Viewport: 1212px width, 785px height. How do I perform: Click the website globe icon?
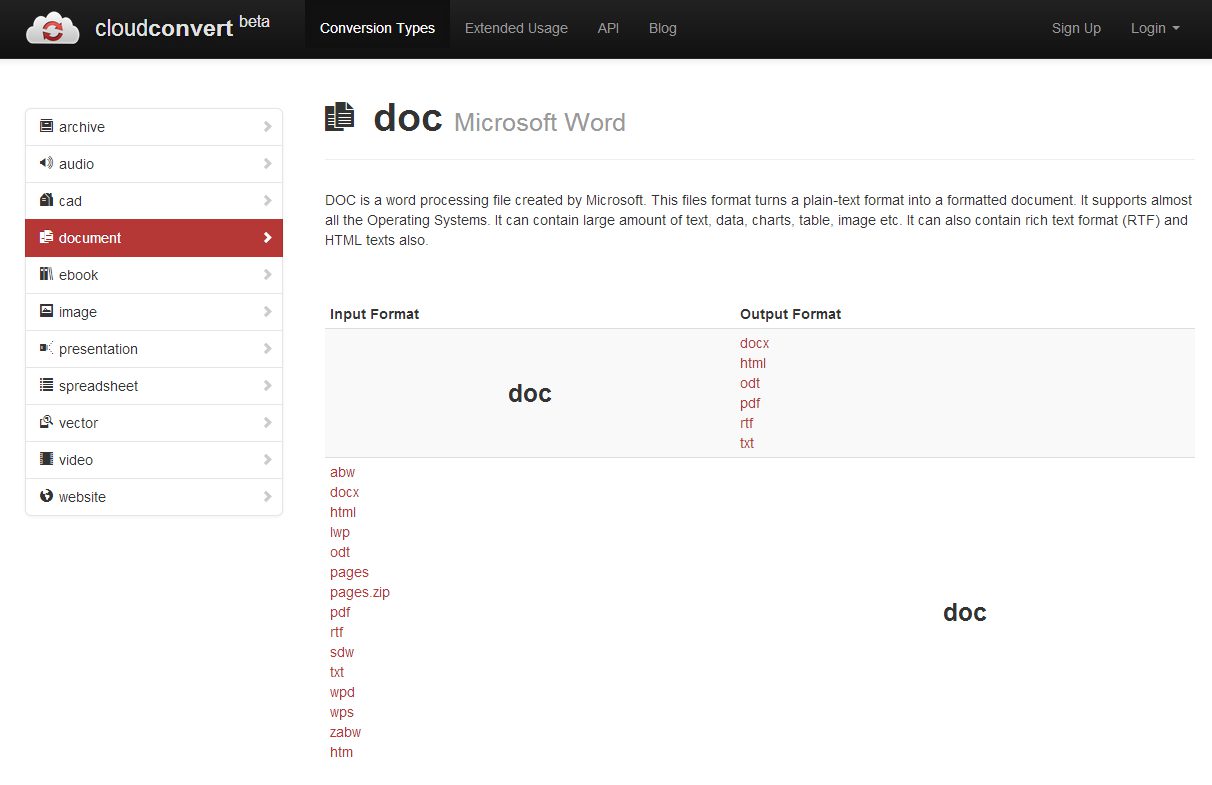click(46, 496)
